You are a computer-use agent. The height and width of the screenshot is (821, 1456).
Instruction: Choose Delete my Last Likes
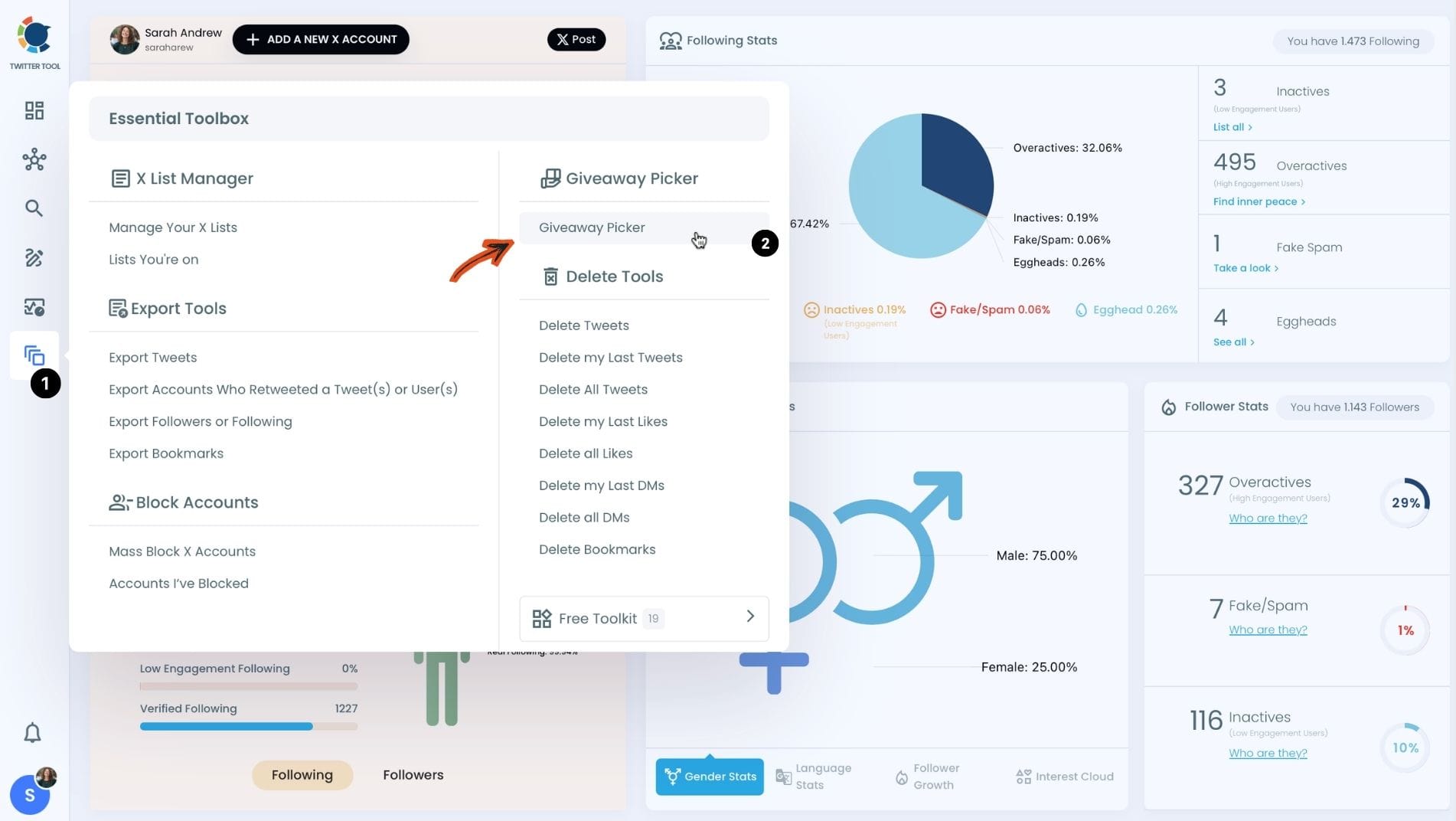(603, 422)
